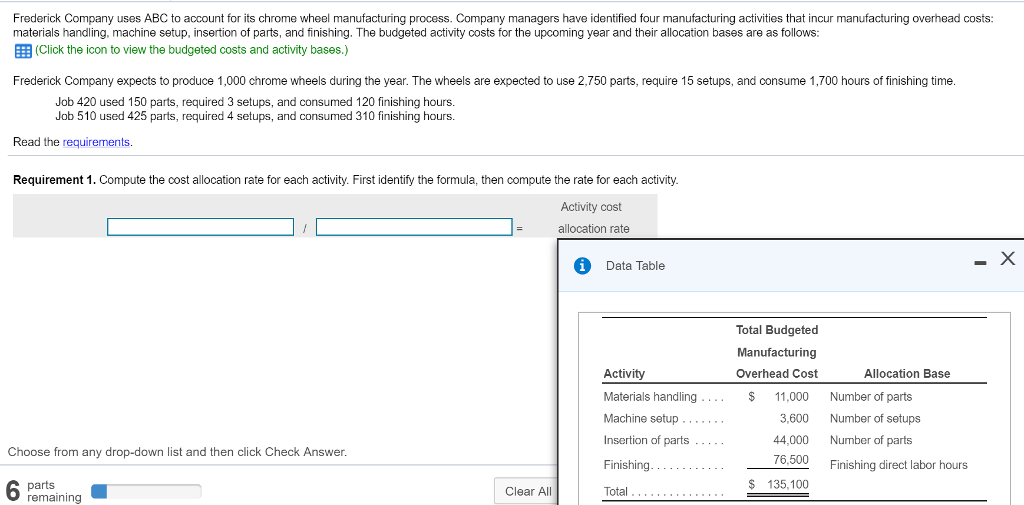The width and height of the screenshot is (1024, 505).
Task: Open the numerator formula drop-down
Action: tap(200, 227)
